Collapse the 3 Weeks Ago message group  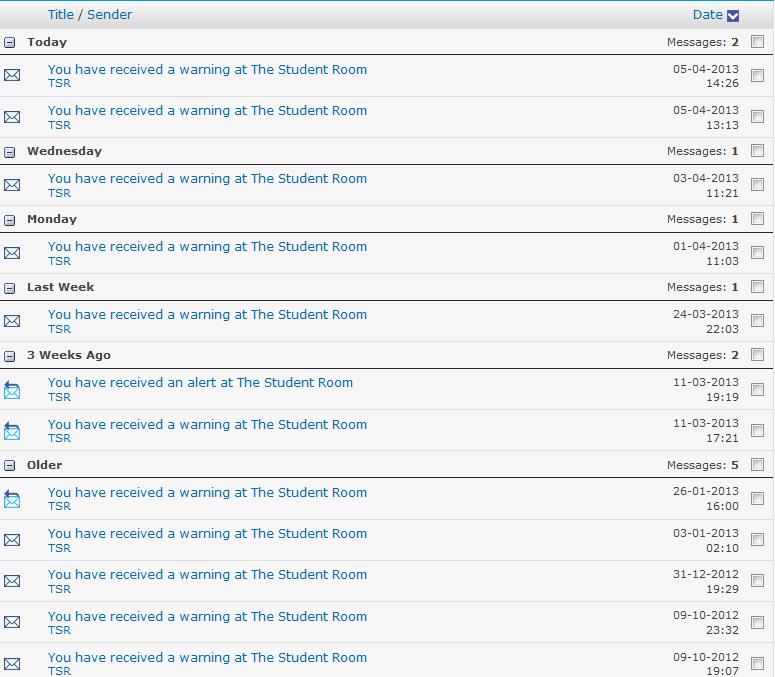coord(9,356)
